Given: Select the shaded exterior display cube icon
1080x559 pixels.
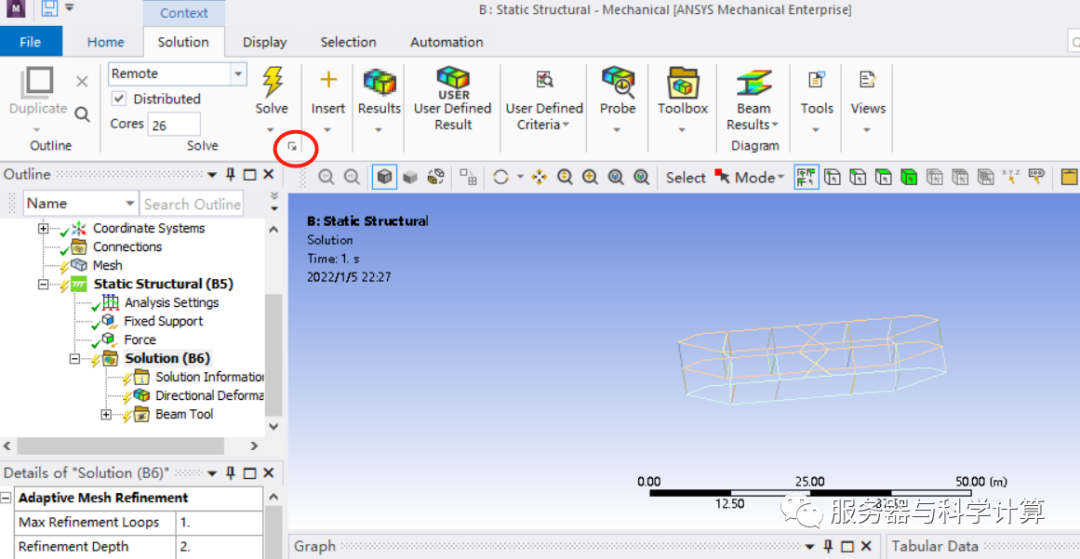Looking at the screenshot, I should point(384,178).
